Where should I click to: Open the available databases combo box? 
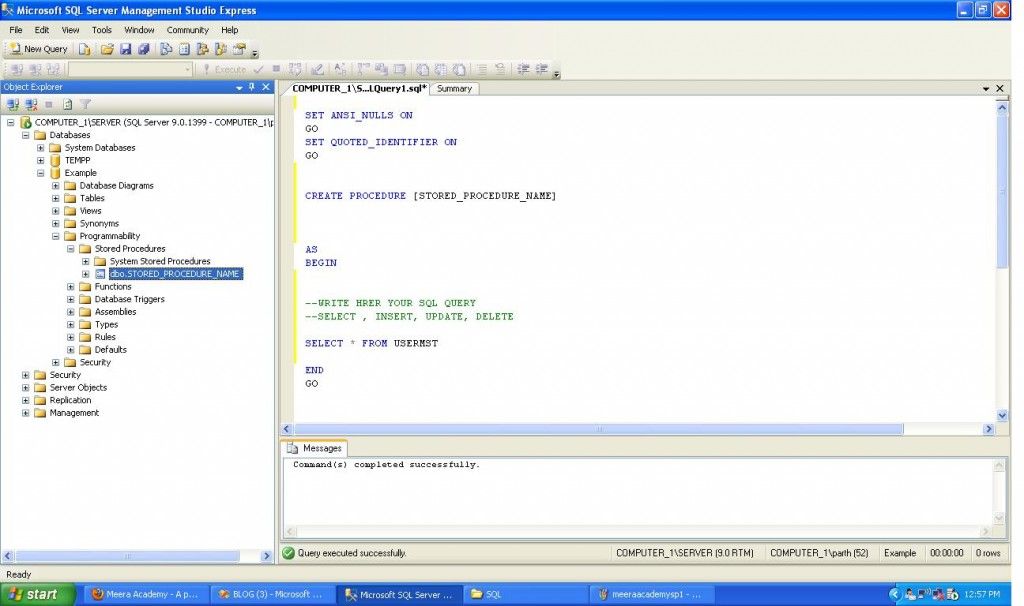130,69
